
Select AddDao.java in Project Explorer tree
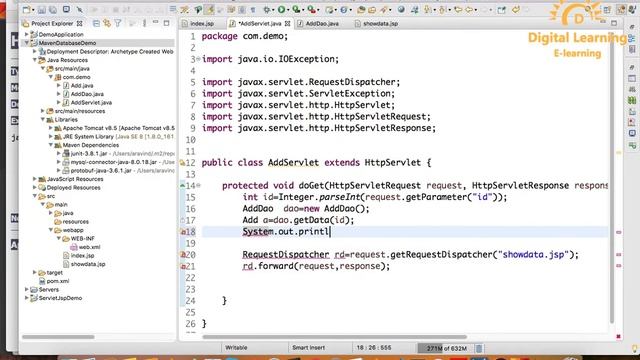pyautogui.click(x=87, y=94)
